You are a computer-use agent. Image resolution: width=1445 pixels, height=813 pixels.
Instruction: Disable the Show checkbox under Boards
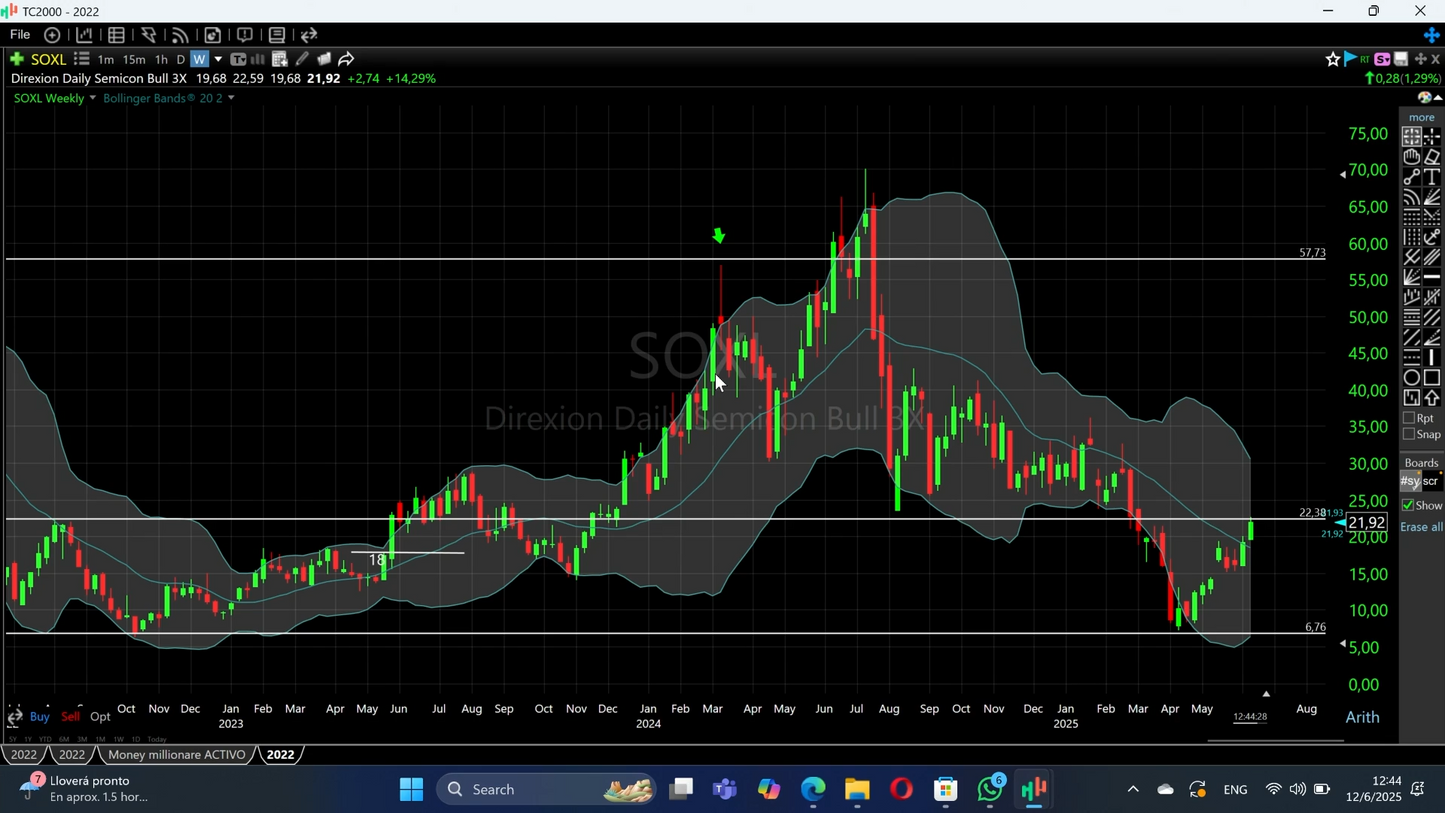(x=1409, y=505)
